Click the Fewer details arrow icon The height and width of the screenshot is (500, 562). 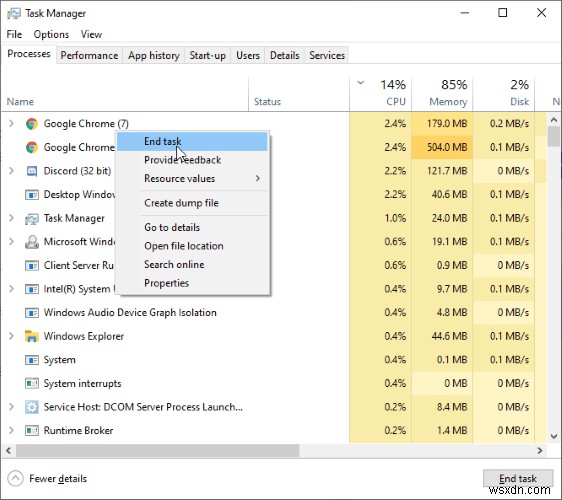coord(15,478)
